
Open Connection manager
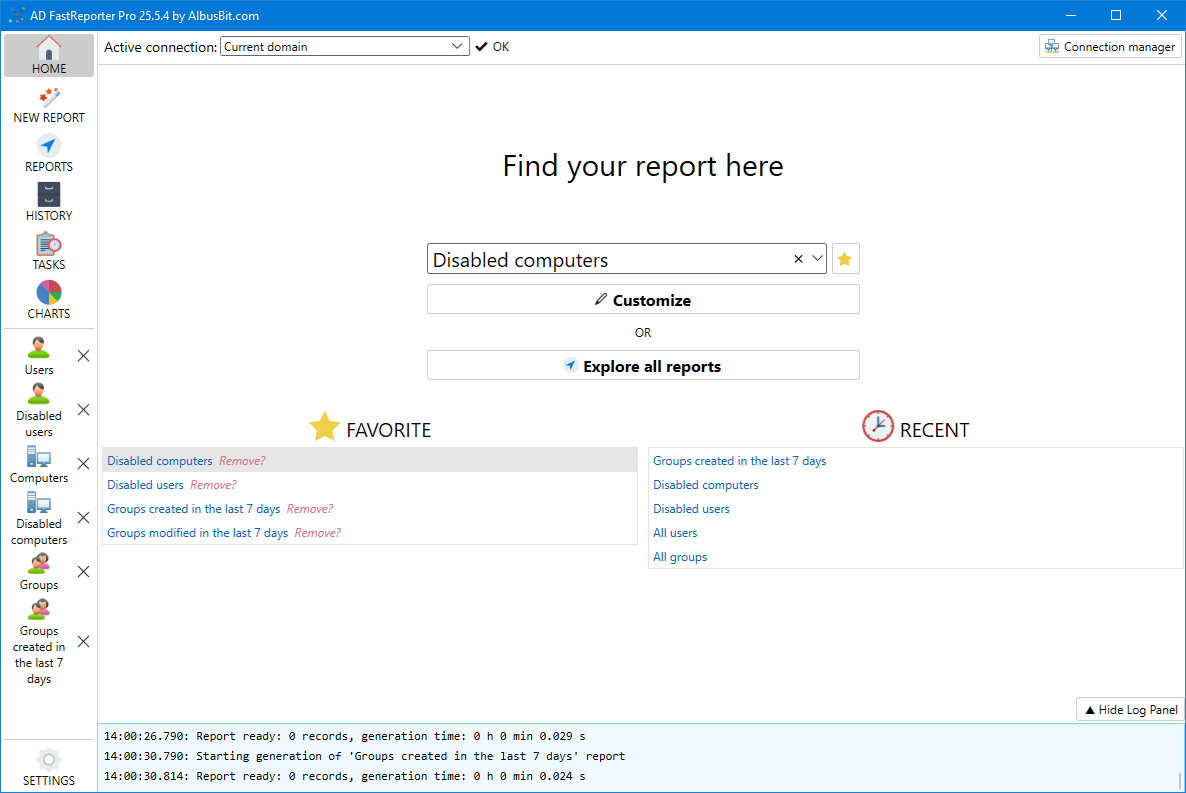[x=1110, y=46]
